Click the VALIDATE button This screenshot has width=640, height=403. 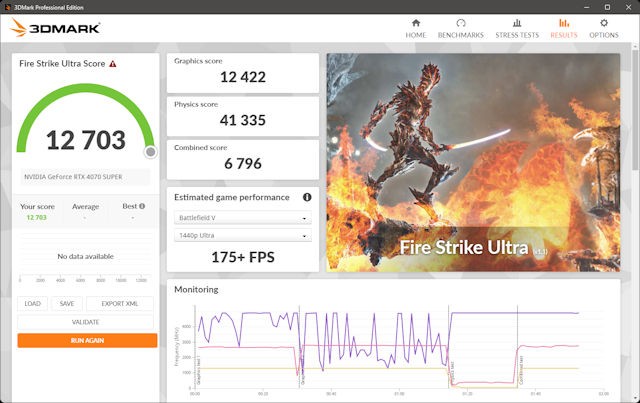click(85, 322)
